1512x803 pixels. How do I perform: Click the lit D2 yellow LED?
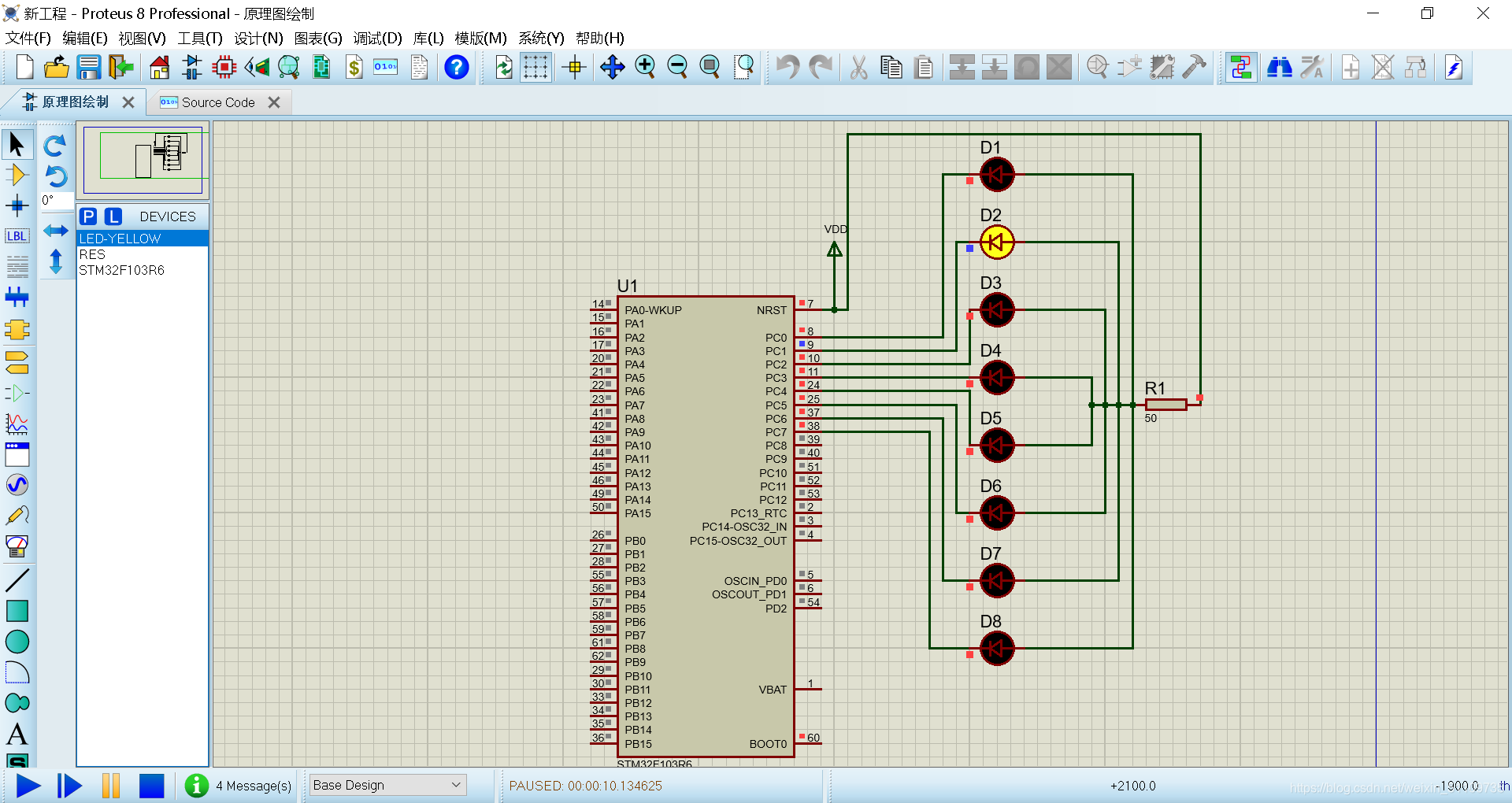pos(997,242)
